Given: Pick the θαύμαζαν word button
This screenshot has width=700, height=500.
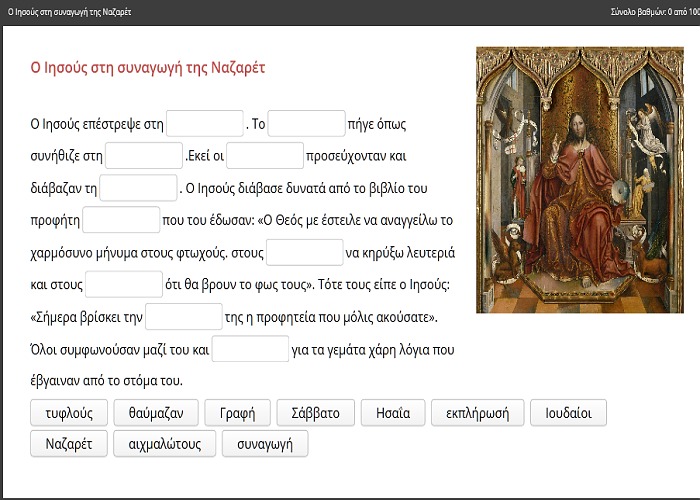Looking at the screenshot, I should (x=156, y=413).
